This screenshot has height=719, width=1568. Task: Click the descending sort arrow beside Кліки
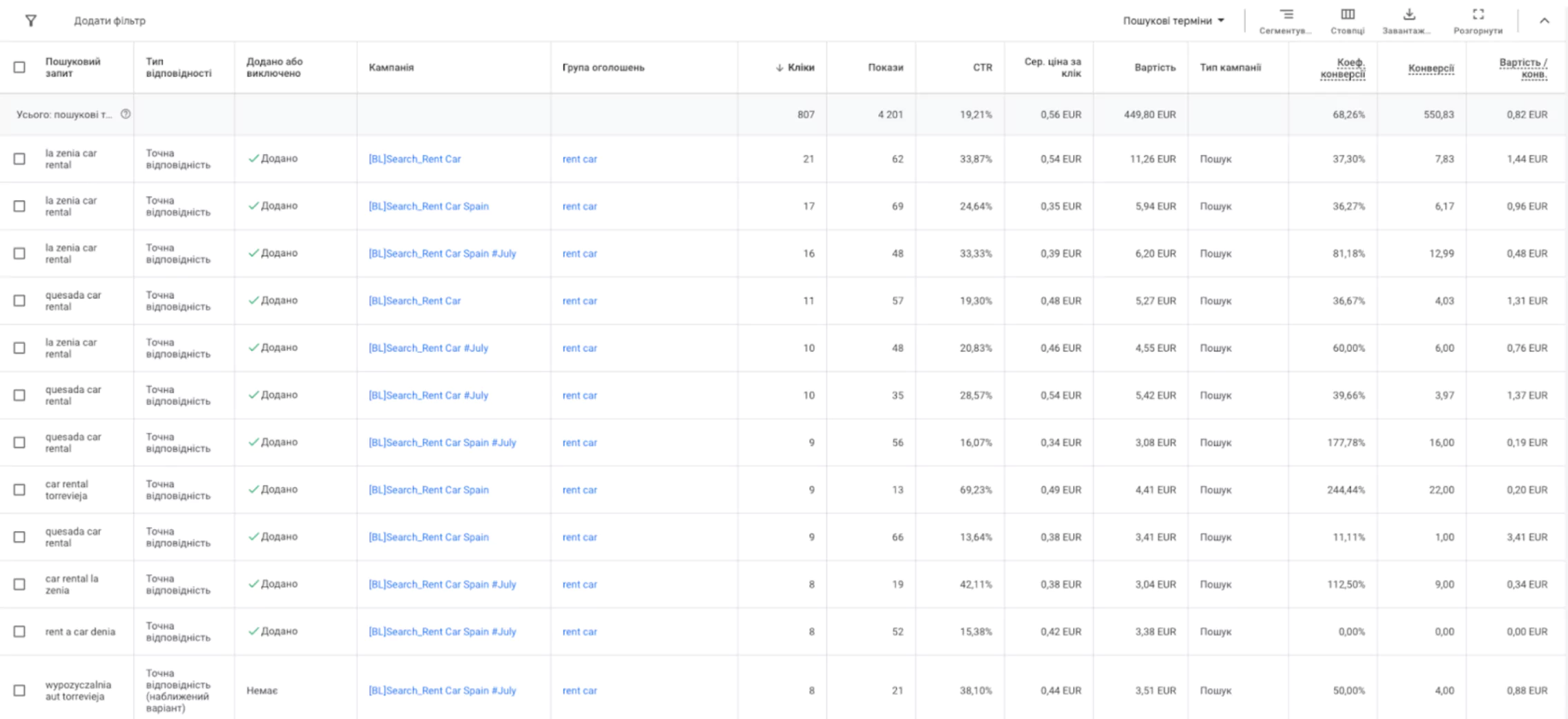tap(780, 68)
